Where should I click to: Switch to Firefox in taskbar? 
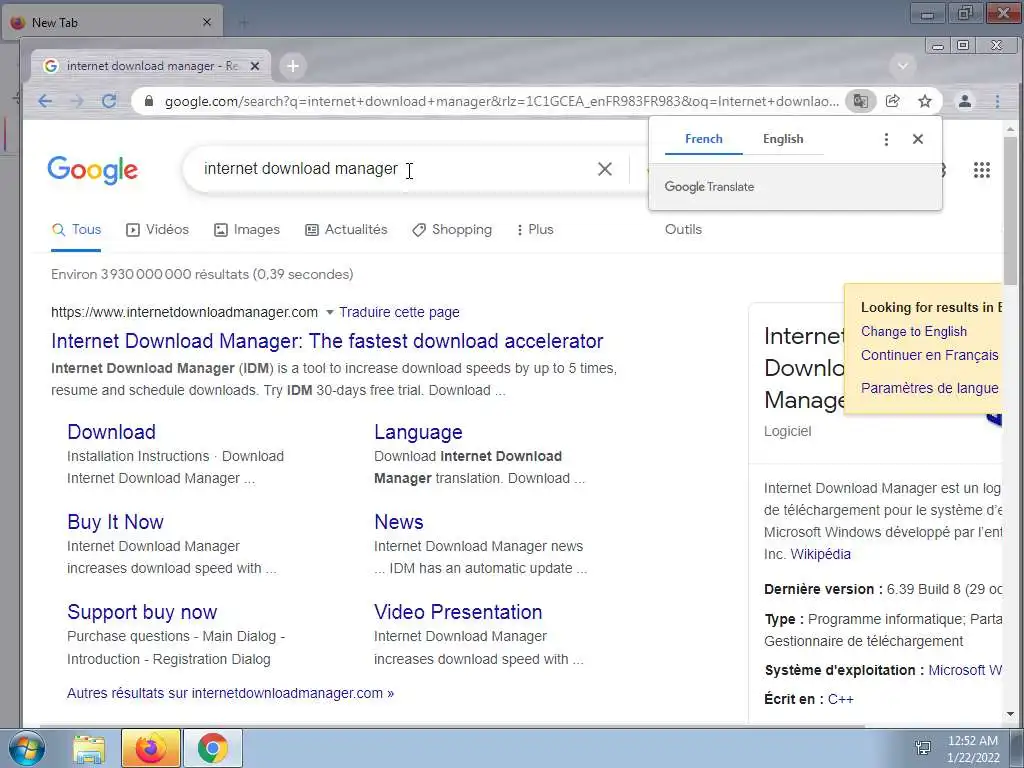(x=151, y=748)
